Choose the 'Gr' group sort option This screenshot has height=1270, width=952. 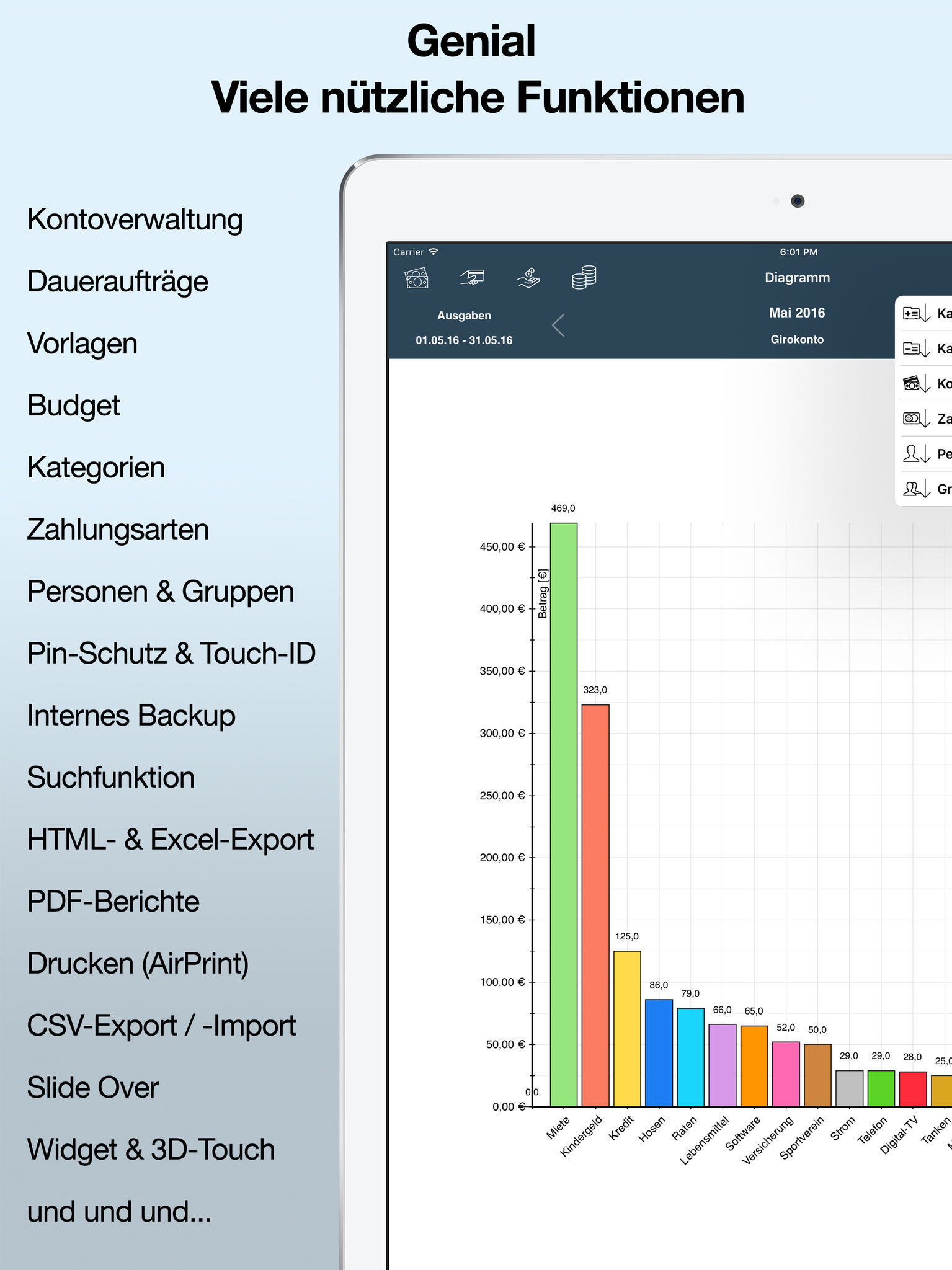[x=923, y=489]
